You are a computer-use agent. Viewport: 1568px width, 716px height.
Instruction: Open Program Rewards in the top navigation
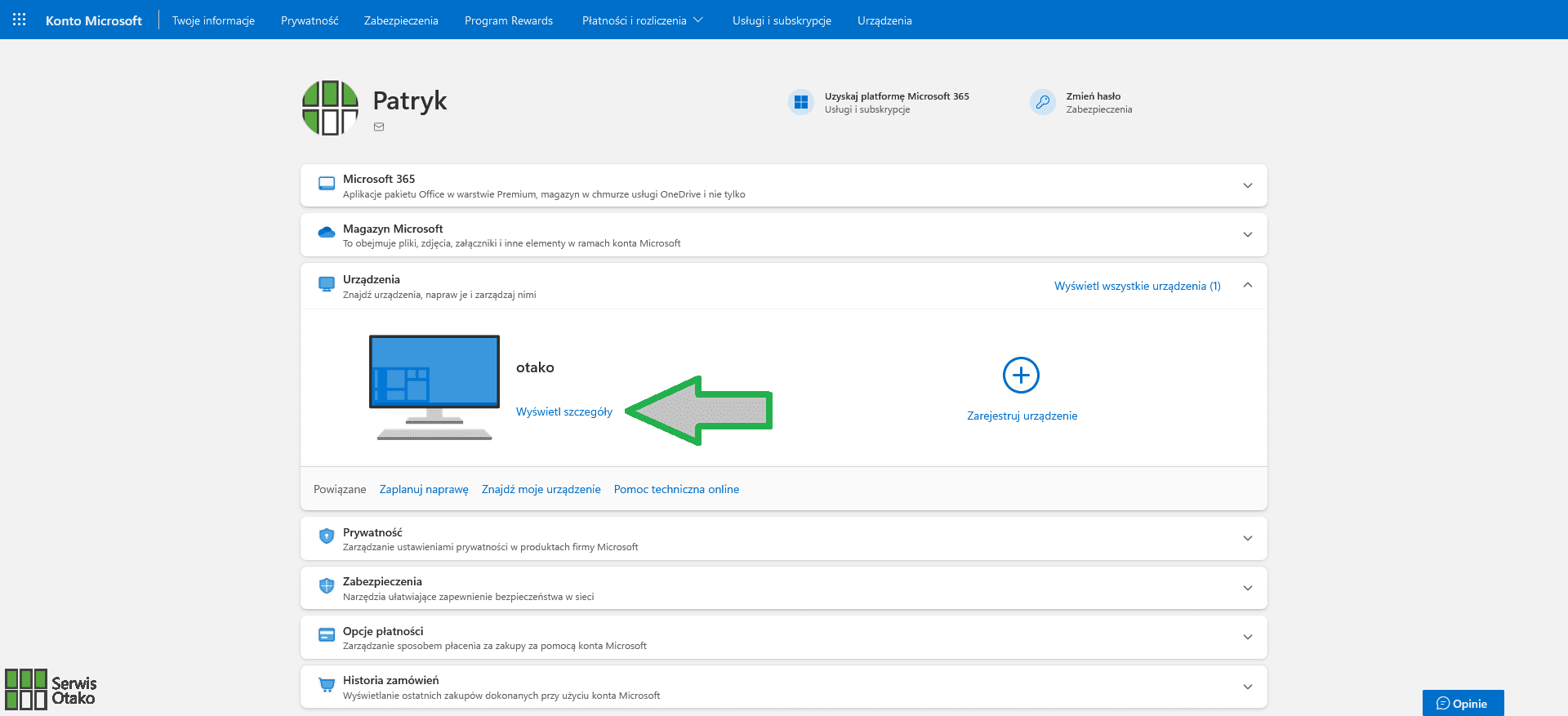(508, 20)
